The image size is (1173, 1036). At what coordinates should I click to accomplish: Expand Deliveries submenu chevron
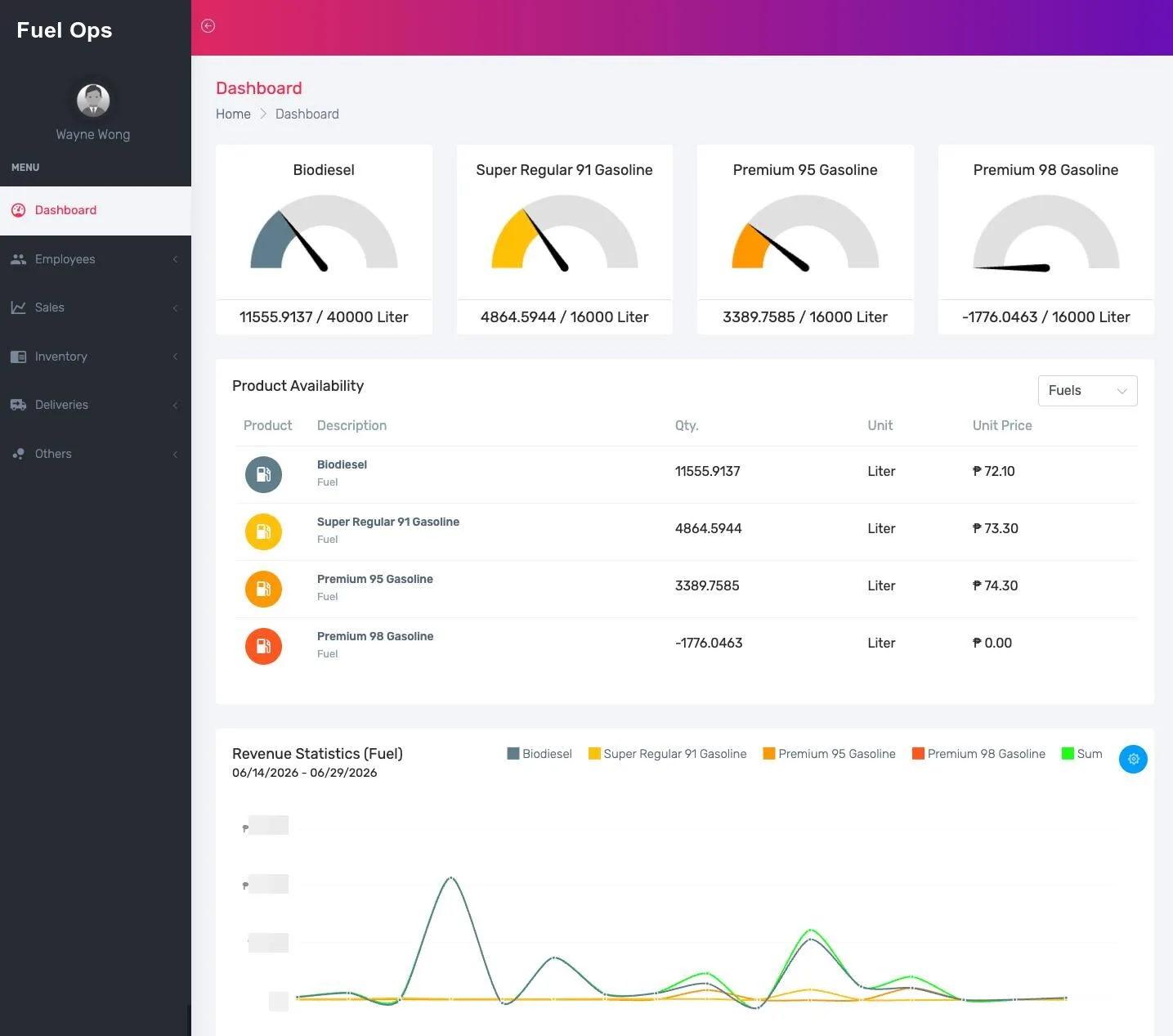click(175, 405)
